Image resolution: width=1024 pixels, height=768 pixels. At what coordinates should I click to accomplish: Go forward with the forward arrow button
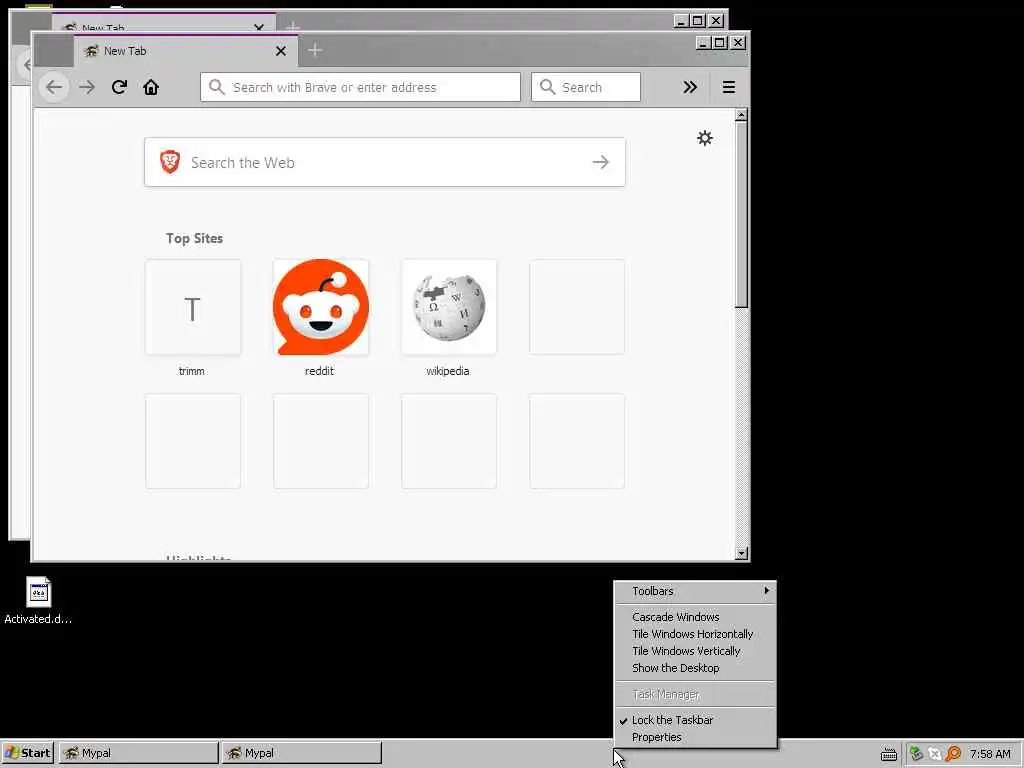point(87,87)
